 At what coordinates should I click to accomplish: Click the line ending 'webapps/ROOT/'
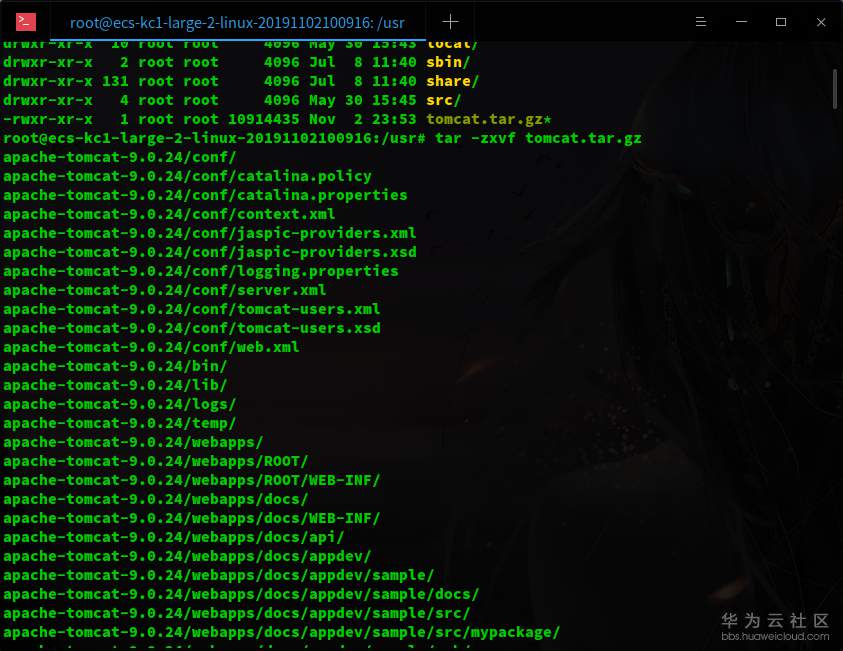coord(156,461)
